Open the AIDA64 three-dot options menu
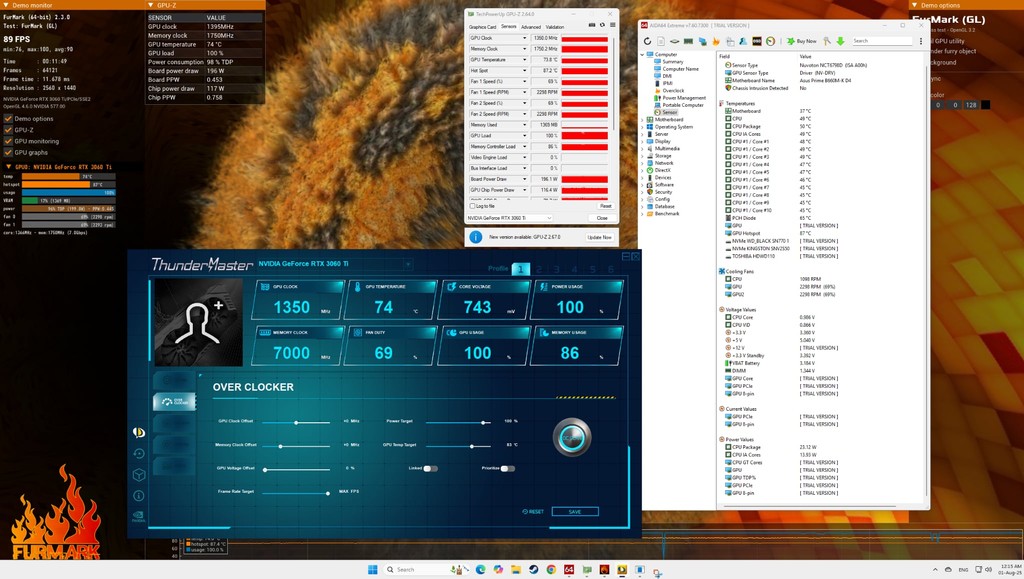Viewport: 1024px width, 579px height. tap(921, 41)
